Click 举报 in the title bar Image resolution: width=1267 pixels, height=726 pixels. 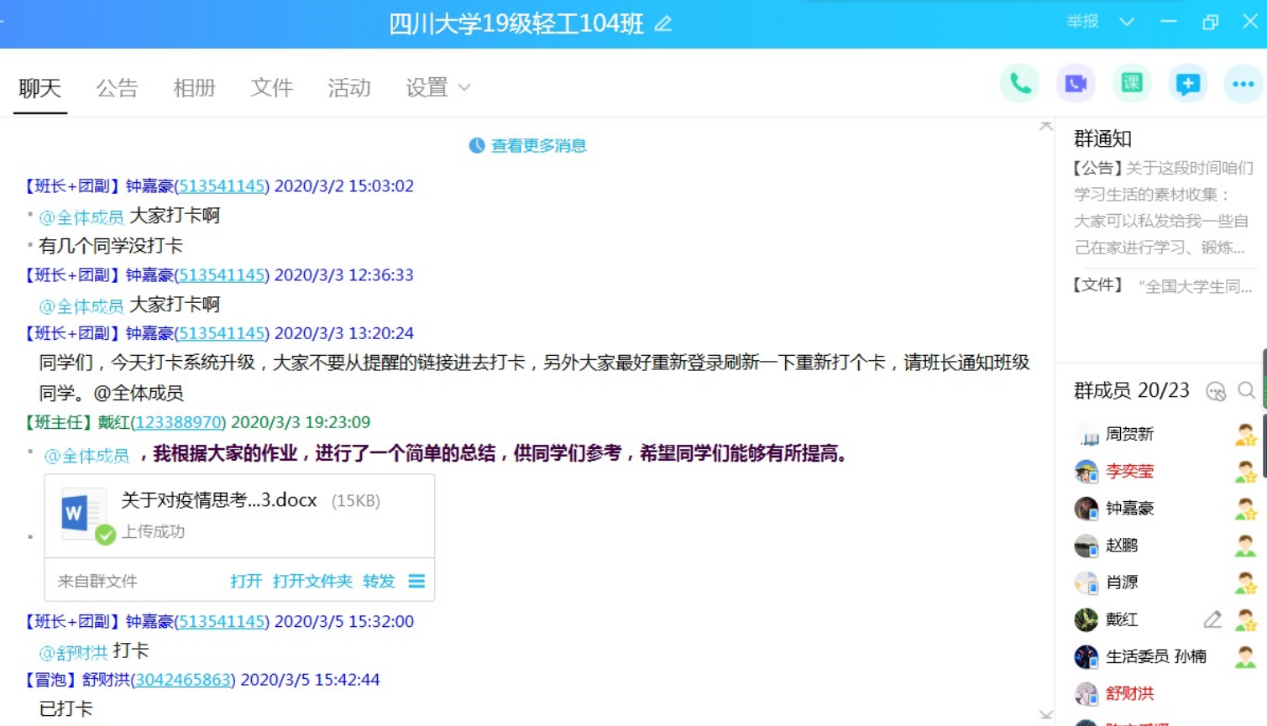click(1082, 22)
